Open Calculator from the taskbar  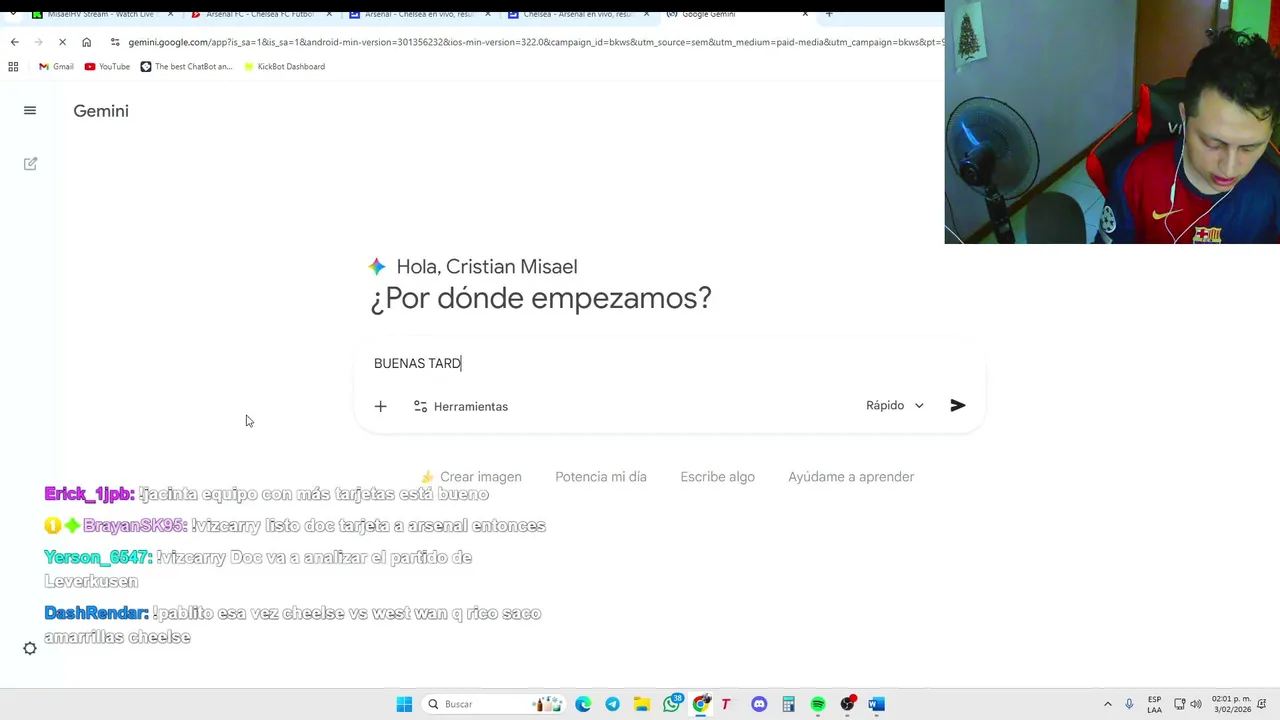click(x=788, y=704)
